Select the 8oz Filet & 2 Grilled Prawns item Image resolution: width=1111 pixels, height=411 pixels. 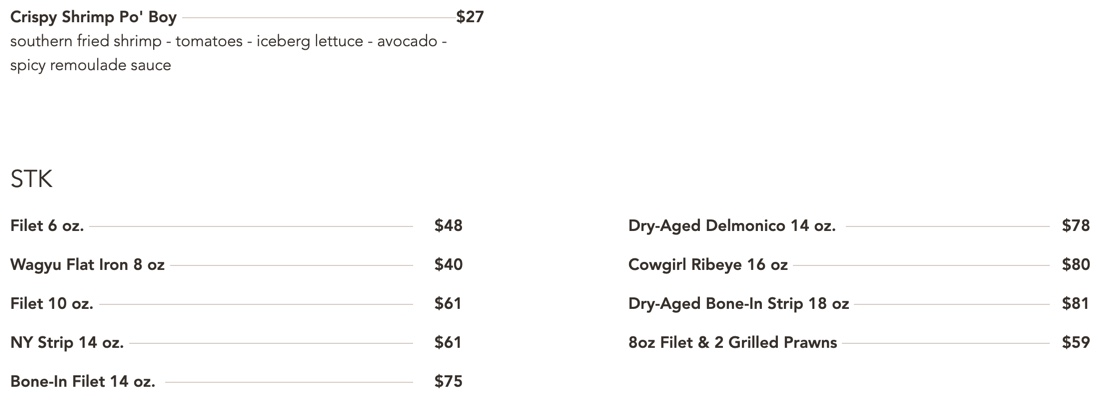pos(732,343)
